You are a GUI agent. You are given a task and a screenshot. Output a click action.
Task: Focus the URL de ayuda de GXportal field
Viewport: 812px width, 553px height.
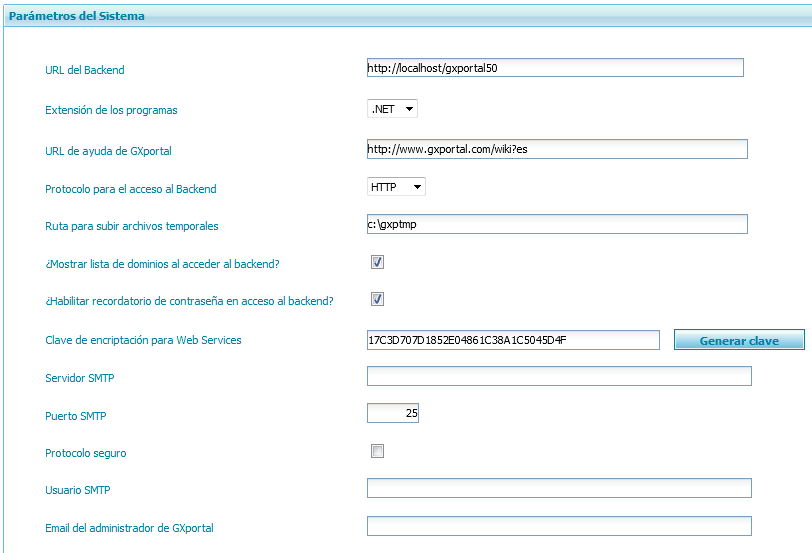tap(557, 149)
